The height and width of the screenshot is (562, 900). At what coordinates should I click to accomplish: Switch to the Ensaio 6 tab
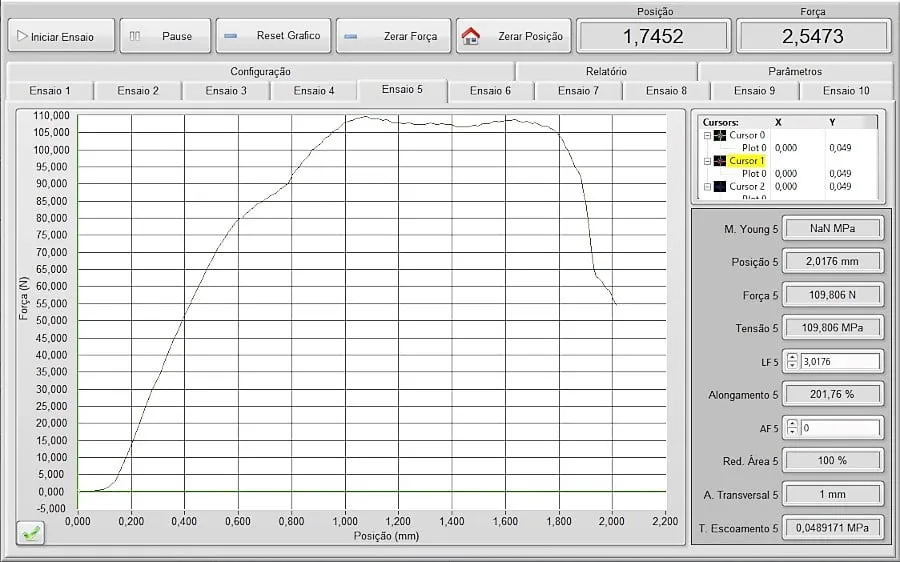tap(490, 91)
